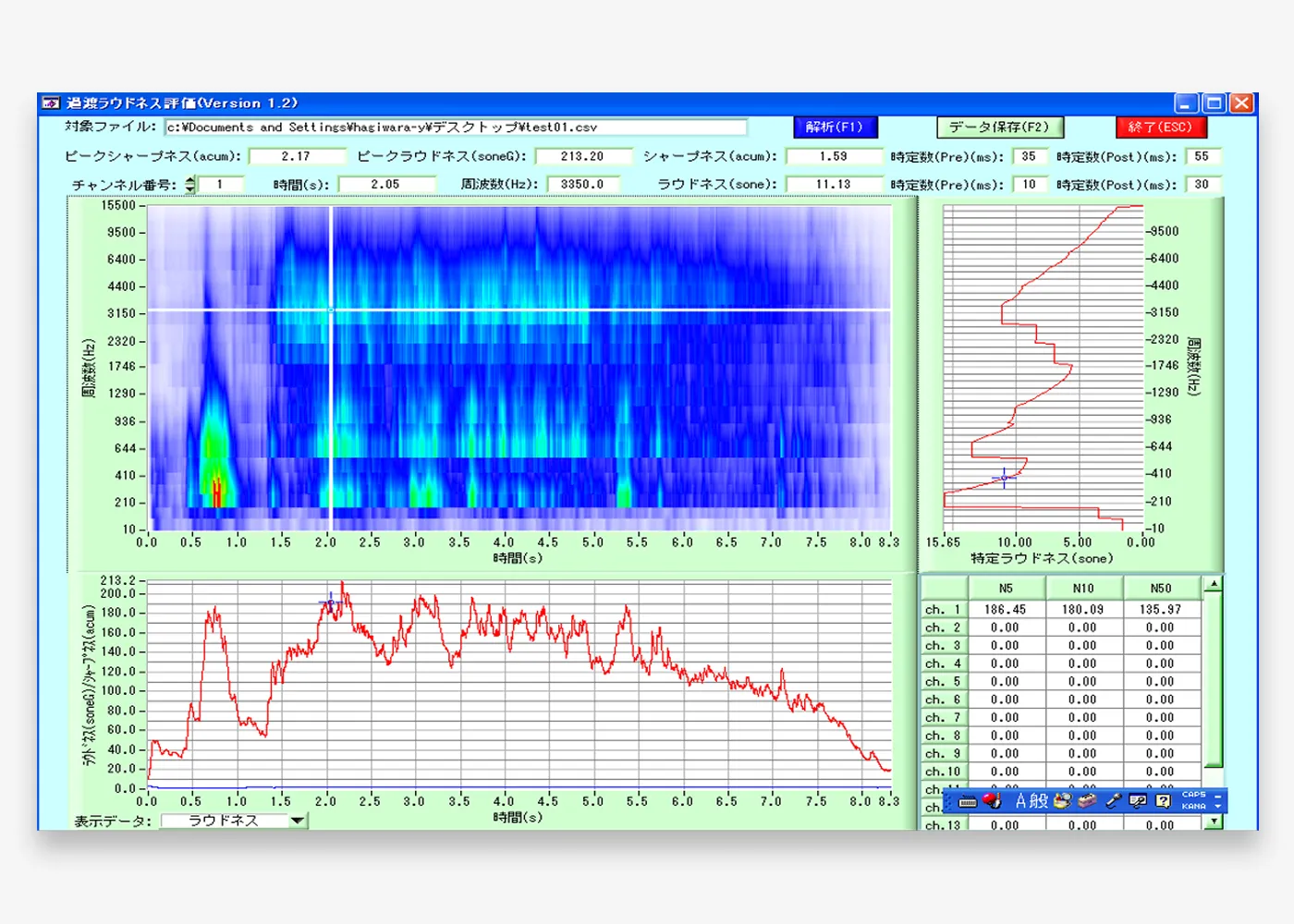1294x924 pixels.
Task: Click the IME keyboard icon
Action: pyautogui.click(x=968, y=801)
